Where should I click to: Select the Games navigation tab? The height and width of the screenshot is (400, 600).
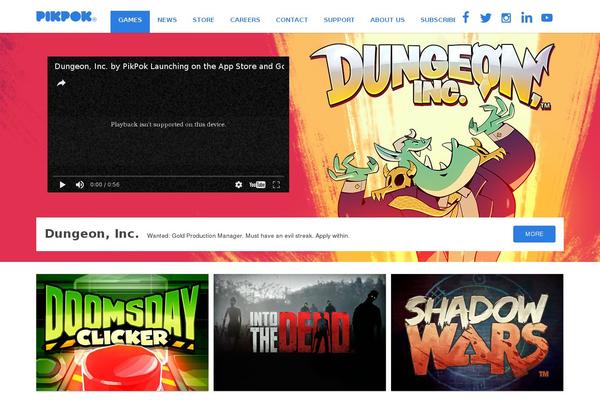coord(130,21)
